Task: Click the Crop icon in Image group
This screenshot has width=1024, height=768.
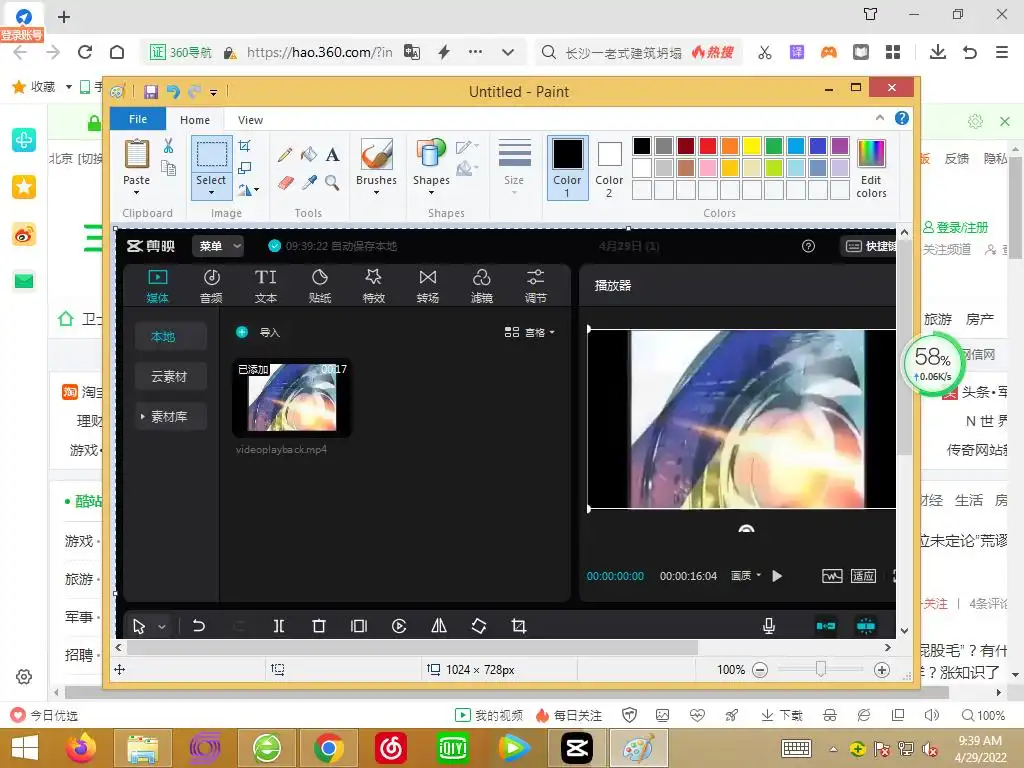Action: pos(244,146)
